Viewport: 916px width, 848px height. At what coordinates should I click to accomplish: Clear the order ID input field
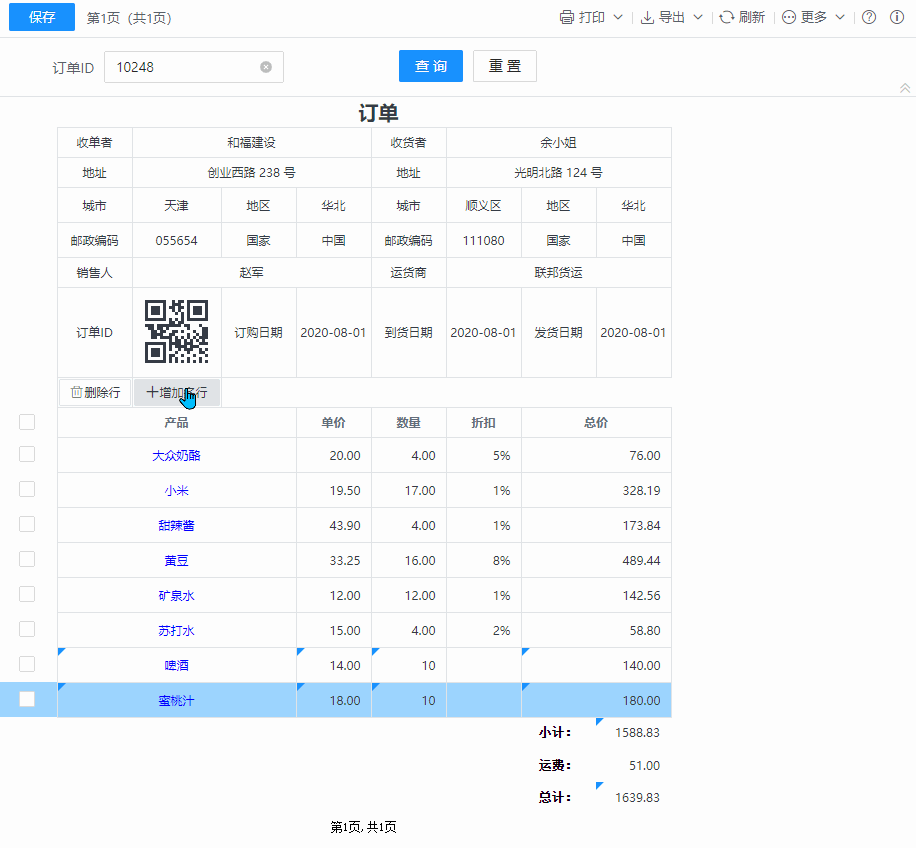266,67
